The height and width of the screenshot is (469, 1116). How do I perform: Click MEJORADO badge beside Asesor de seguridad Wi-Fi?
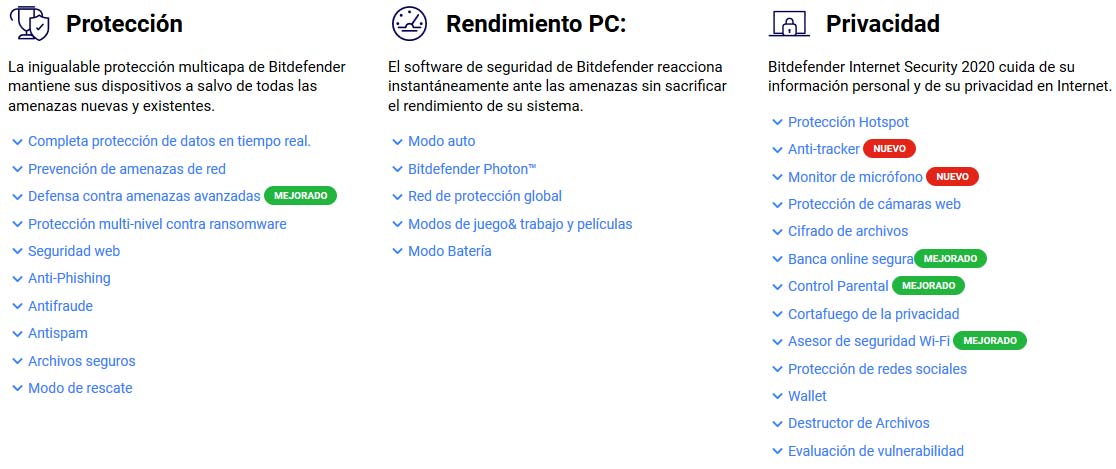[989, 341]
